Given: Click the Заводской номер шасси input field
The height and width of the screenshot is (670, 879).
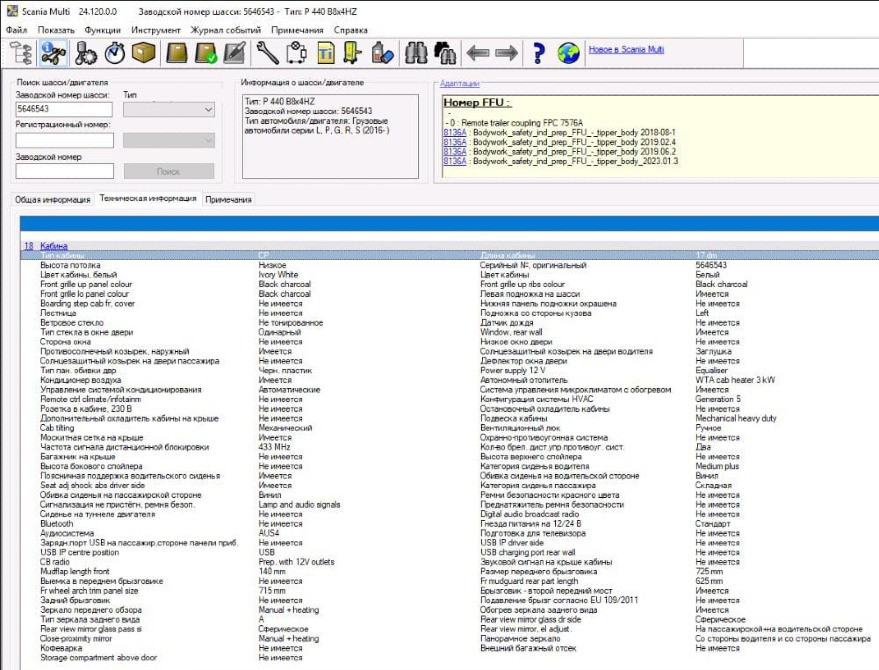Looking at the screenshot, I should click(64, 109).
